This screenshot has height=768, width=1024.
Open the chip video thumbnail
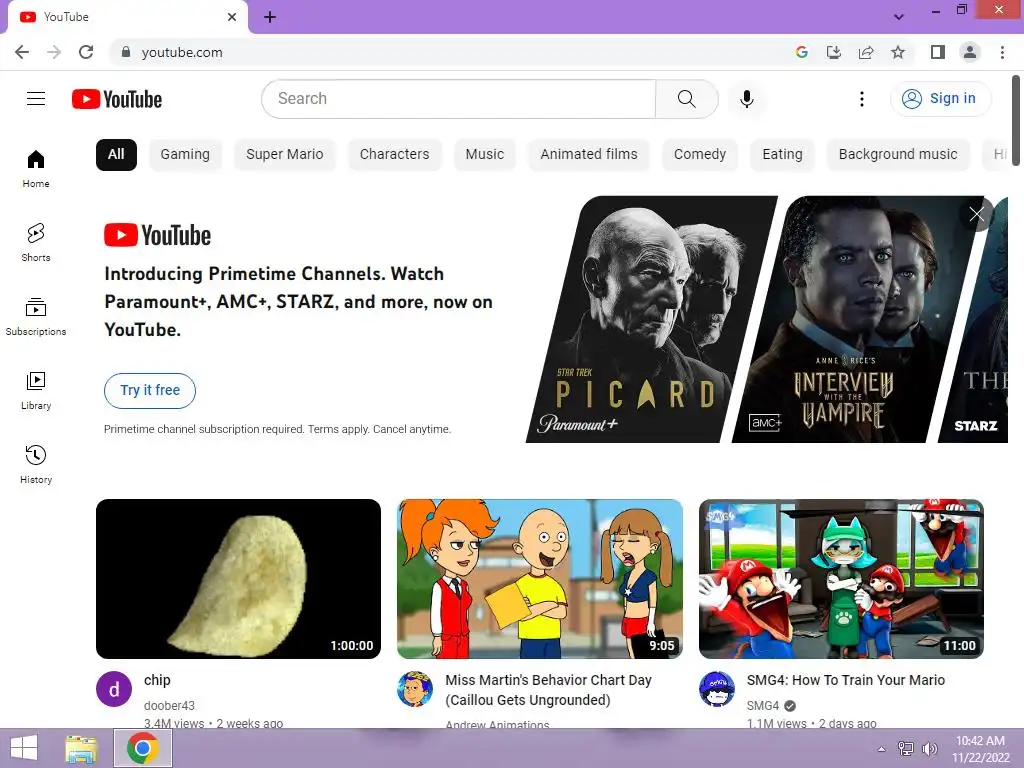238,579
